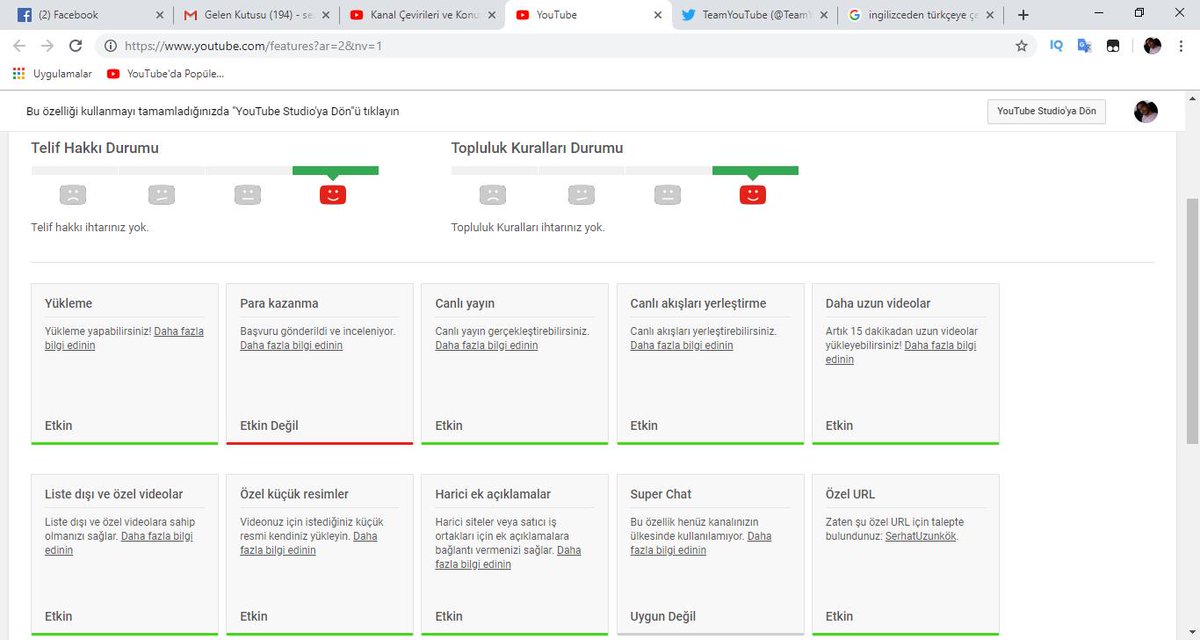Viewport: 1200px width, 640px height.
Task: Click the Para kazanma card title
Action: [x=279, y=303]
